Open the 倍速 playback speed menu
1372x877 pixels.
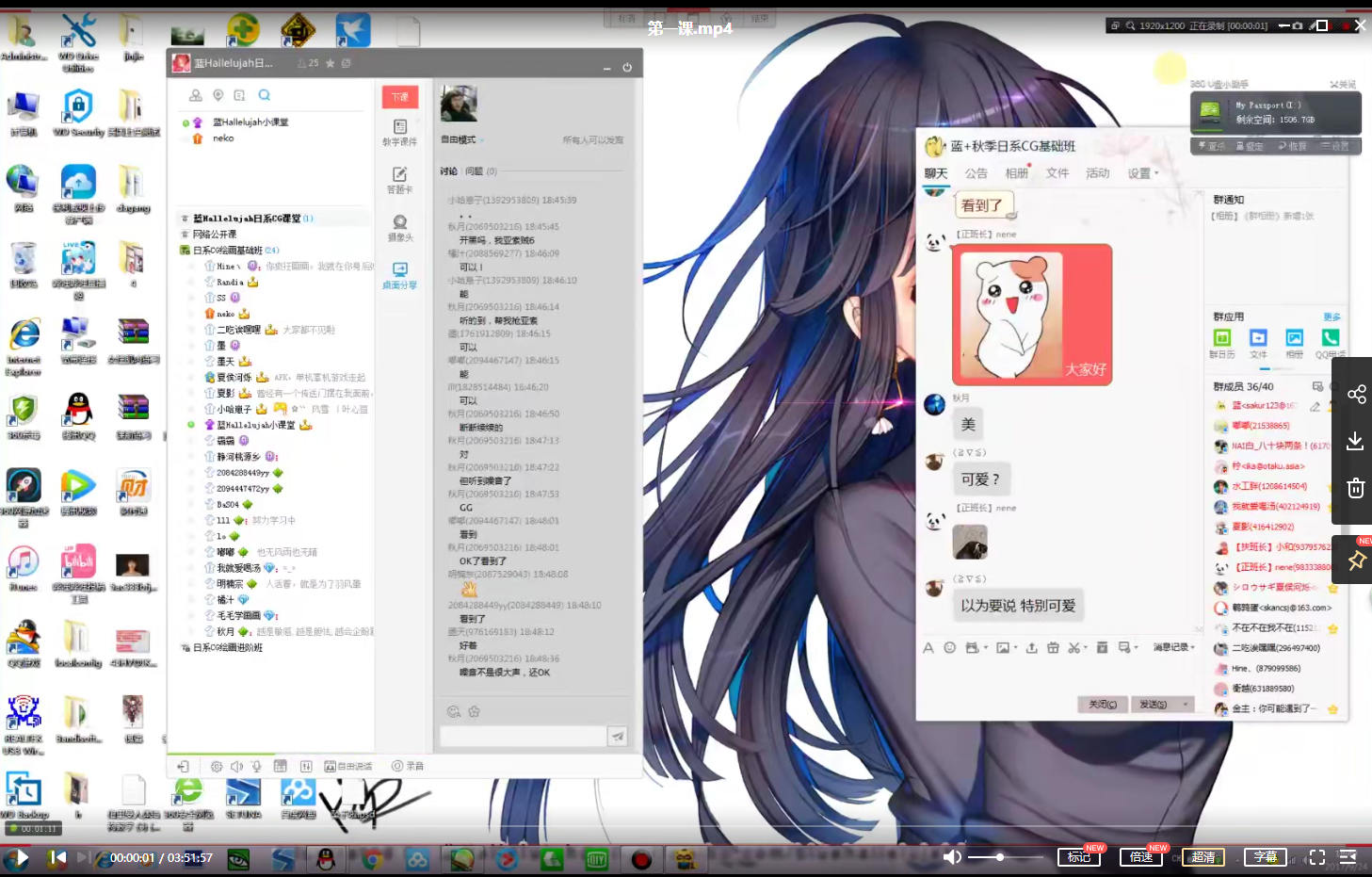pyautogui.click(x=1141, y=857)
